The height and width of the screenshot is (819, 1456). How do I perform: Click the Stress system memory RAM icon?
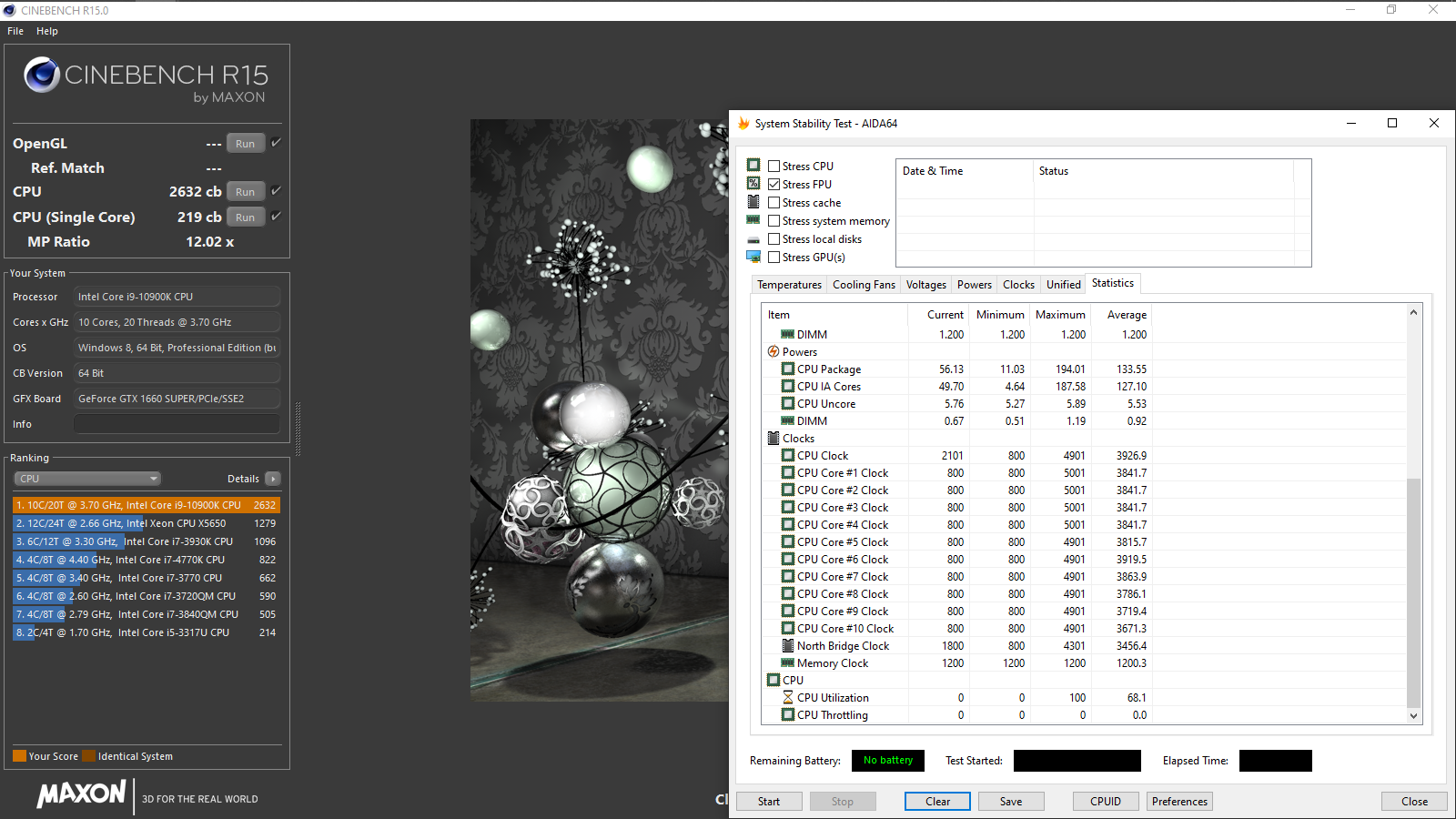point(753,220)
